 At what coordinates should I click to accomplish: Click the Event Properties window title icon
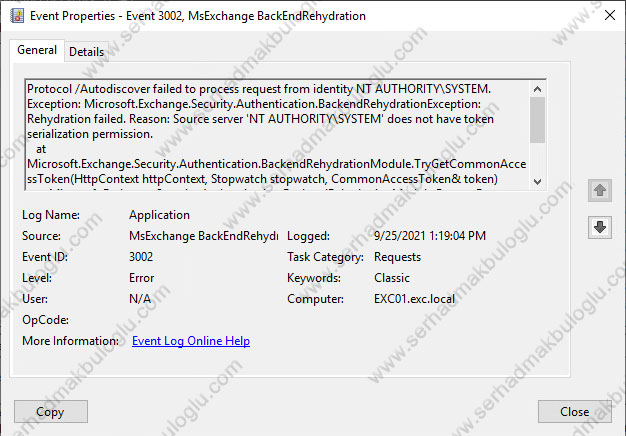coord(17,16)
